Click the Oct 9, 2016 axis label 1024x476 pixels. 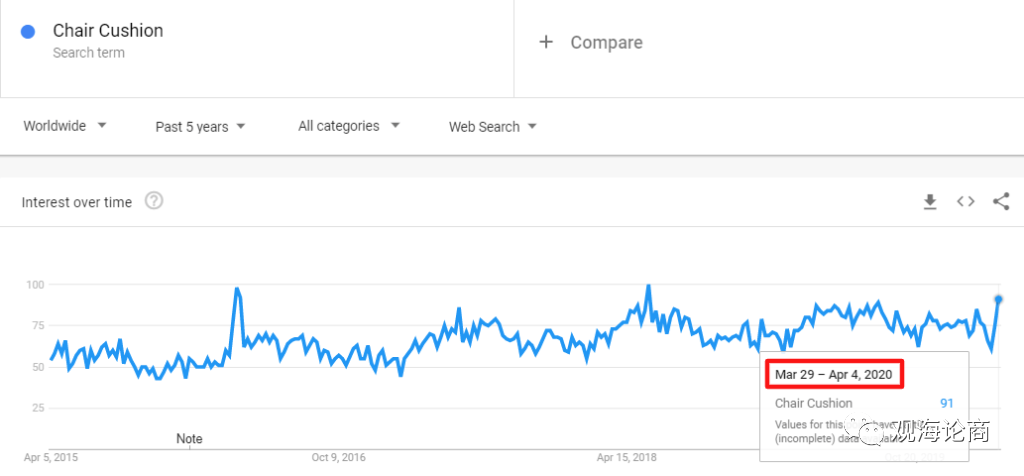click(x=339, y=457)
